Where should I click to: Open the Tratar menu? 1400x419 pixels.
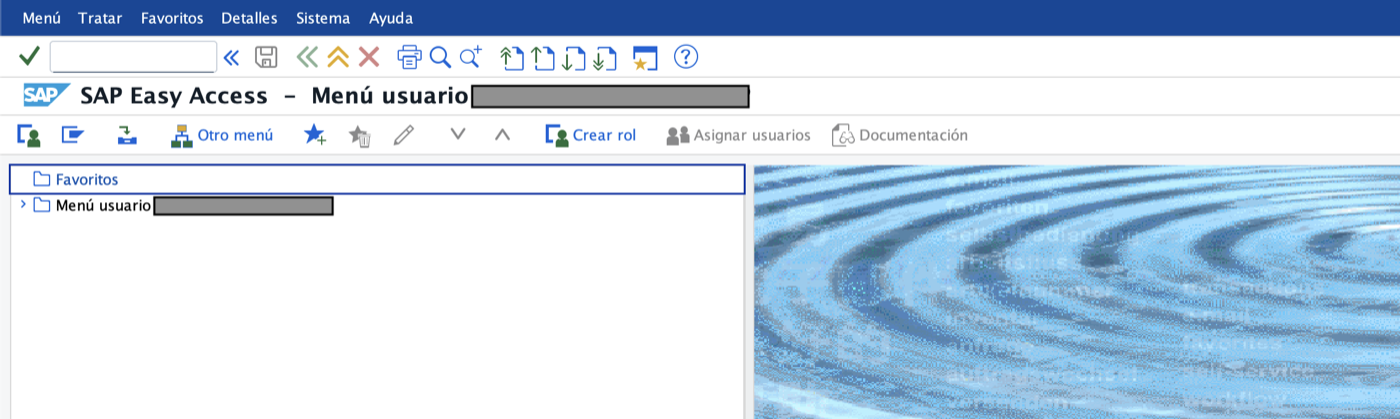pyautogui.click(x=101, y=18)
